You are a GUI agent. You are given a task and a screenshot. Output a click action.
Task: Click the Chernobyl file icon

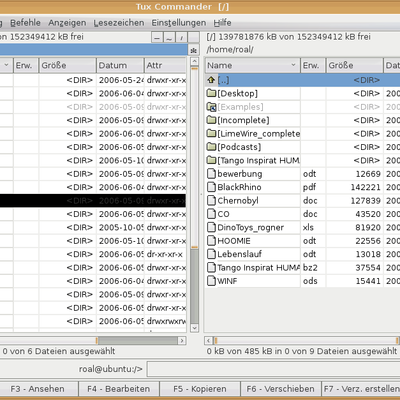click(211, 200)
